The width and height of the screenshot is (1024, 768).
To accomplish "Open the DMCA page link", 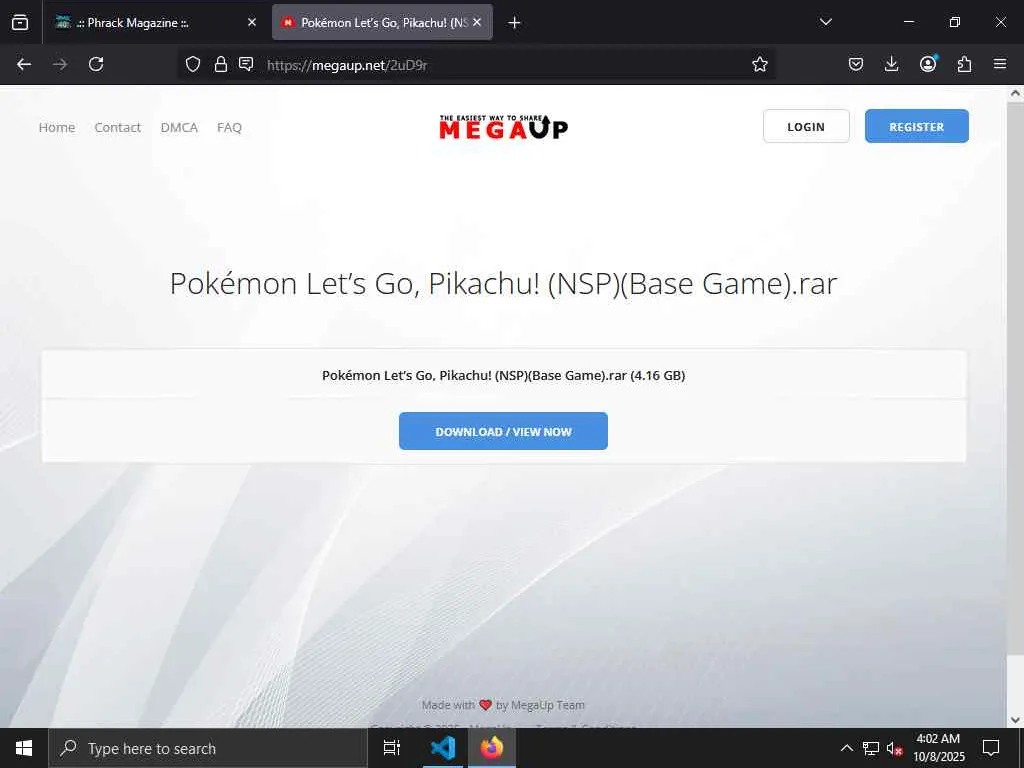I will point(179,127).
